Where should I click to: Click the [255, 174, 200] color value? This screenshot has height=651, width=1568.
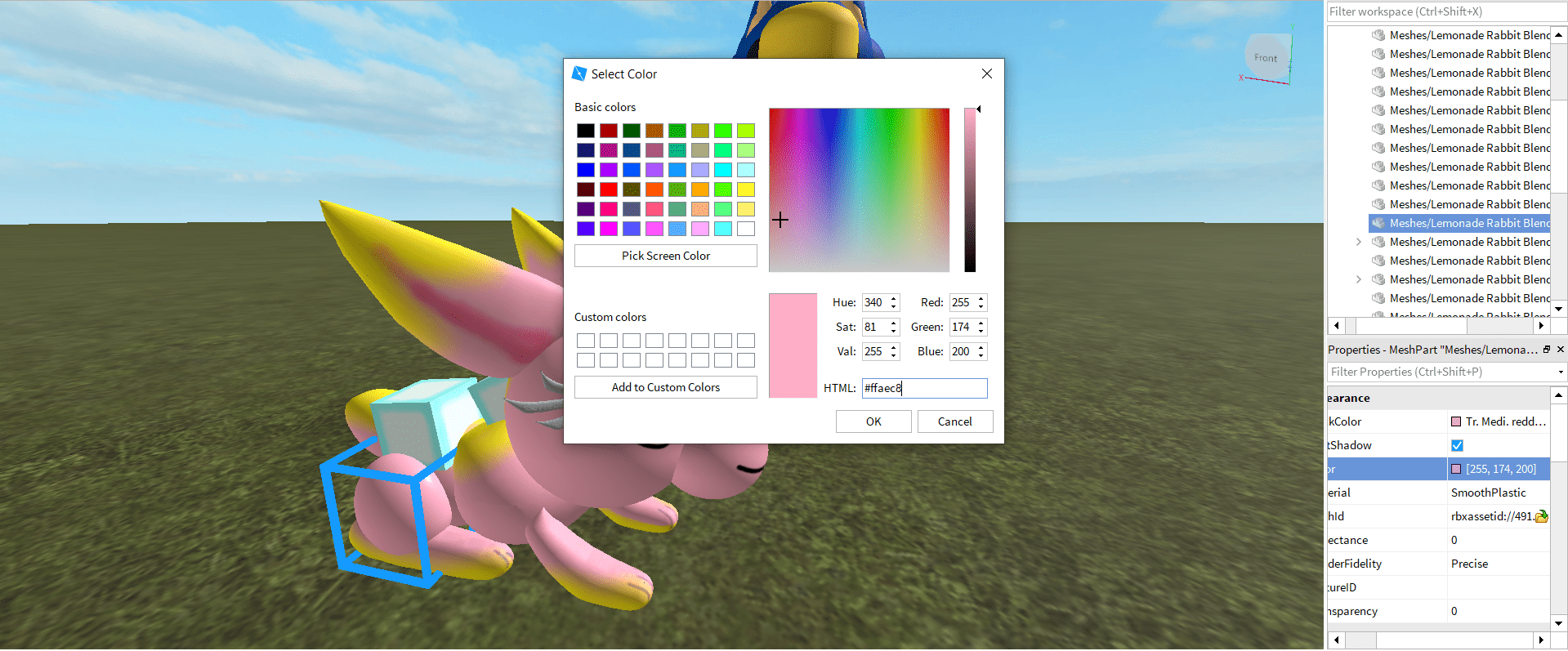point(1501,469)
